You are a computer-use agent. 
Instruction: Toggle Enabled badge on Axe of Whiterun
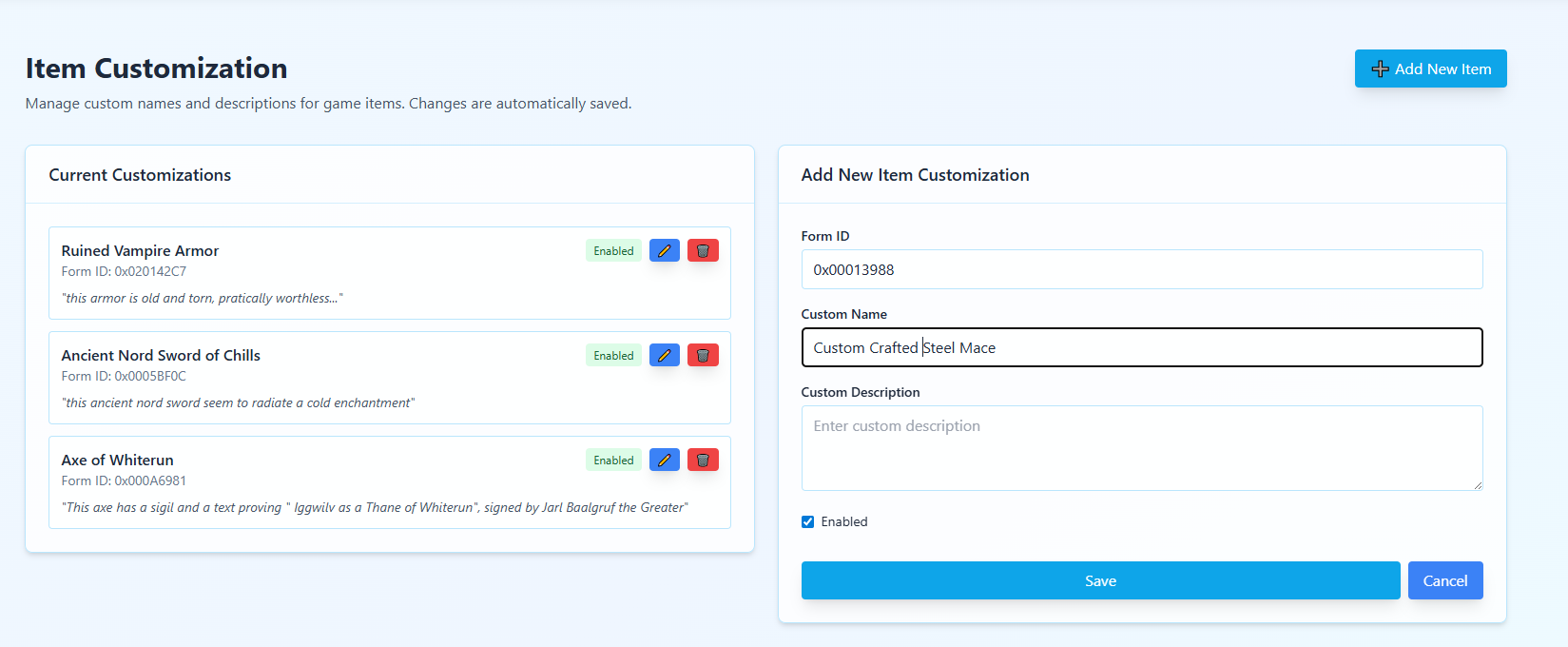pos(613,461)
